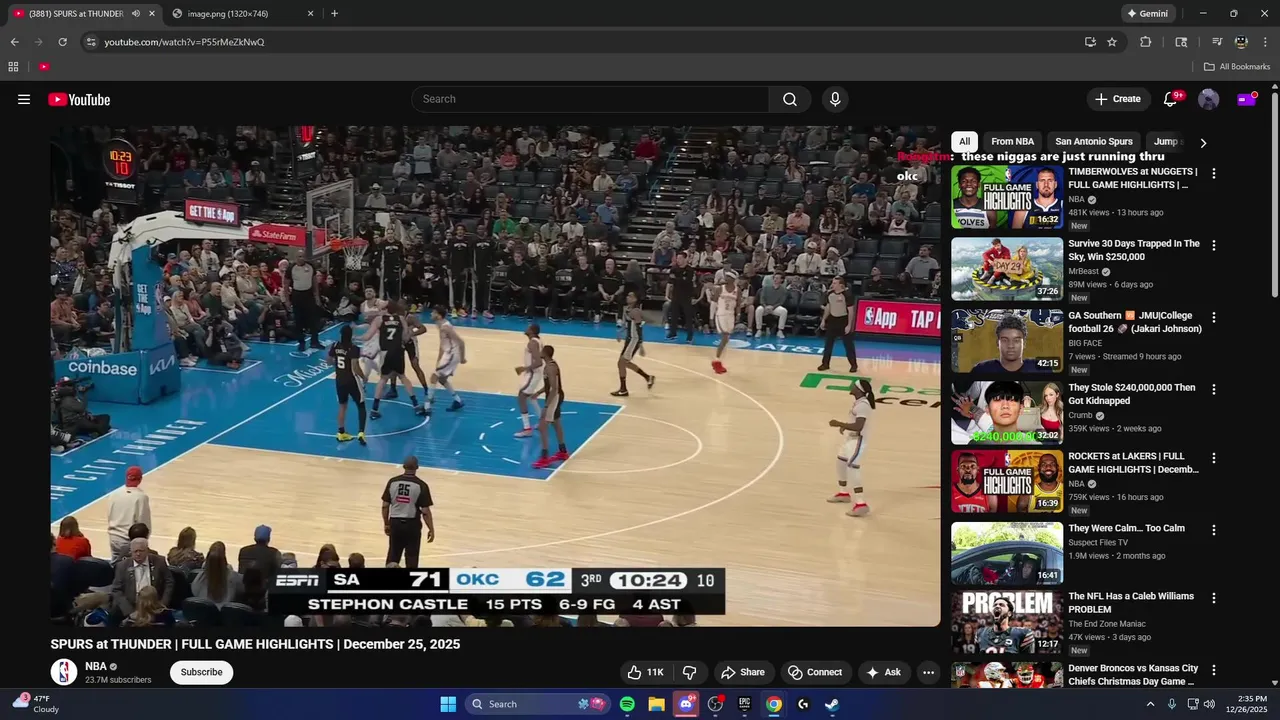
Task: Like the video with thumbs up
Action: [x=644, y=672]
